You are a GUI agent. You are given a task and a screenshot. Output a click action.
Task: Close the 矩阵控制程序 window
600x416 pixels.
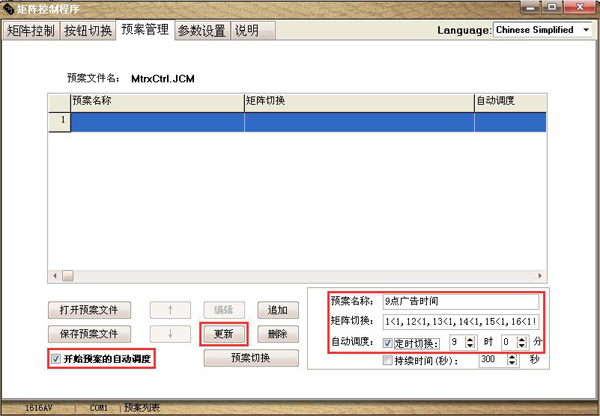click(580, 7)
